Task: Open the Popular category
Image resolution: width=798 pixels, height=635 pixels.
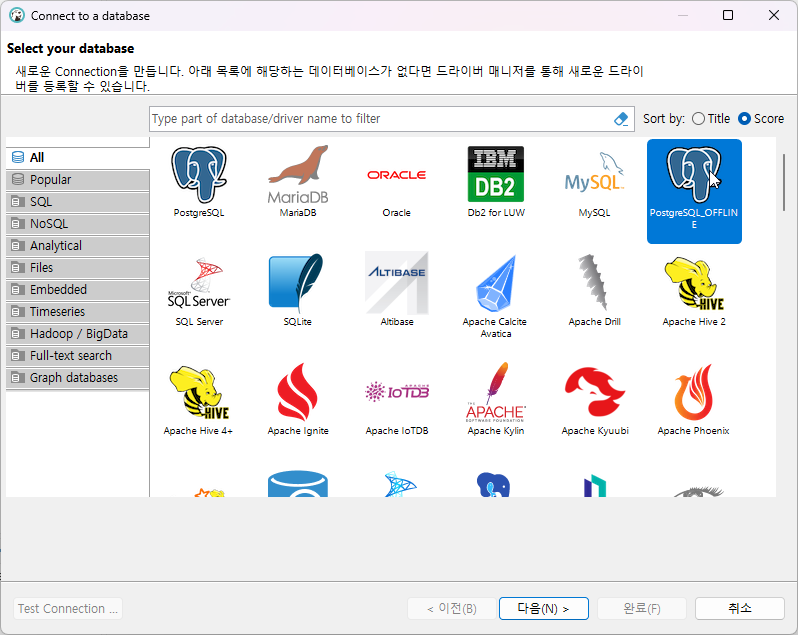Action: 78,180
